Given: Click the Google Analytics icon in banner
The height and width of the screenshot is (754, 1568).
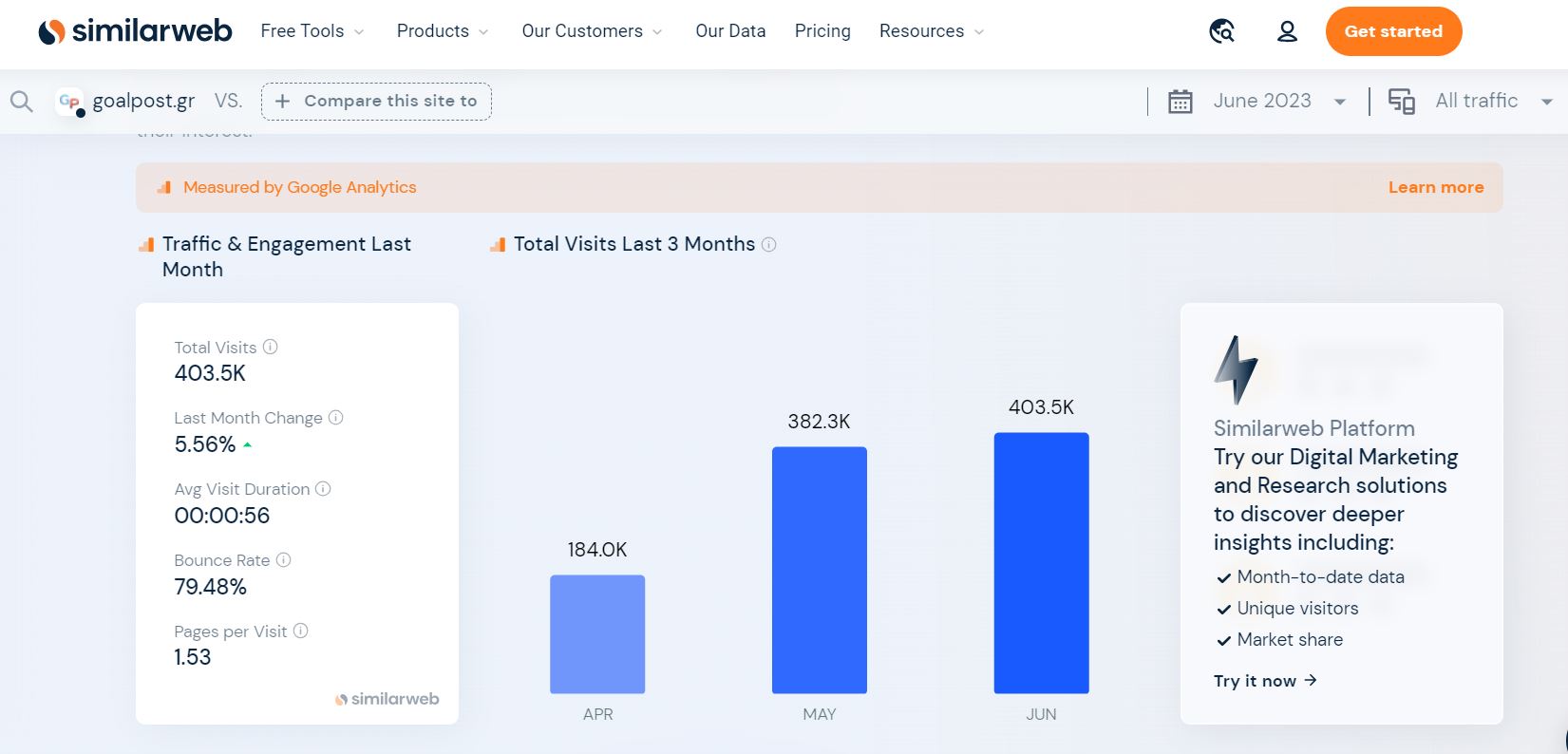Looking at the screenshot, I should 164,187.
